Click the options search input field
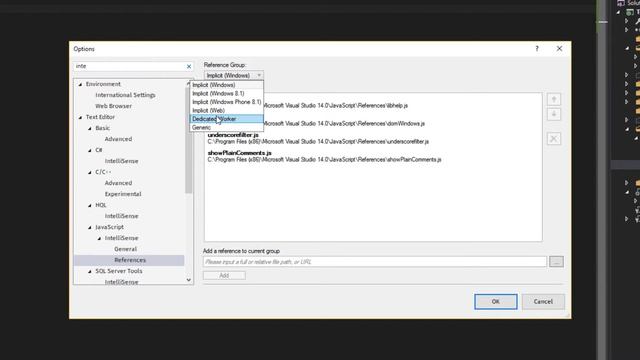Image resolution: width=640 pixels, height=360 pixels. pos(129,66)
